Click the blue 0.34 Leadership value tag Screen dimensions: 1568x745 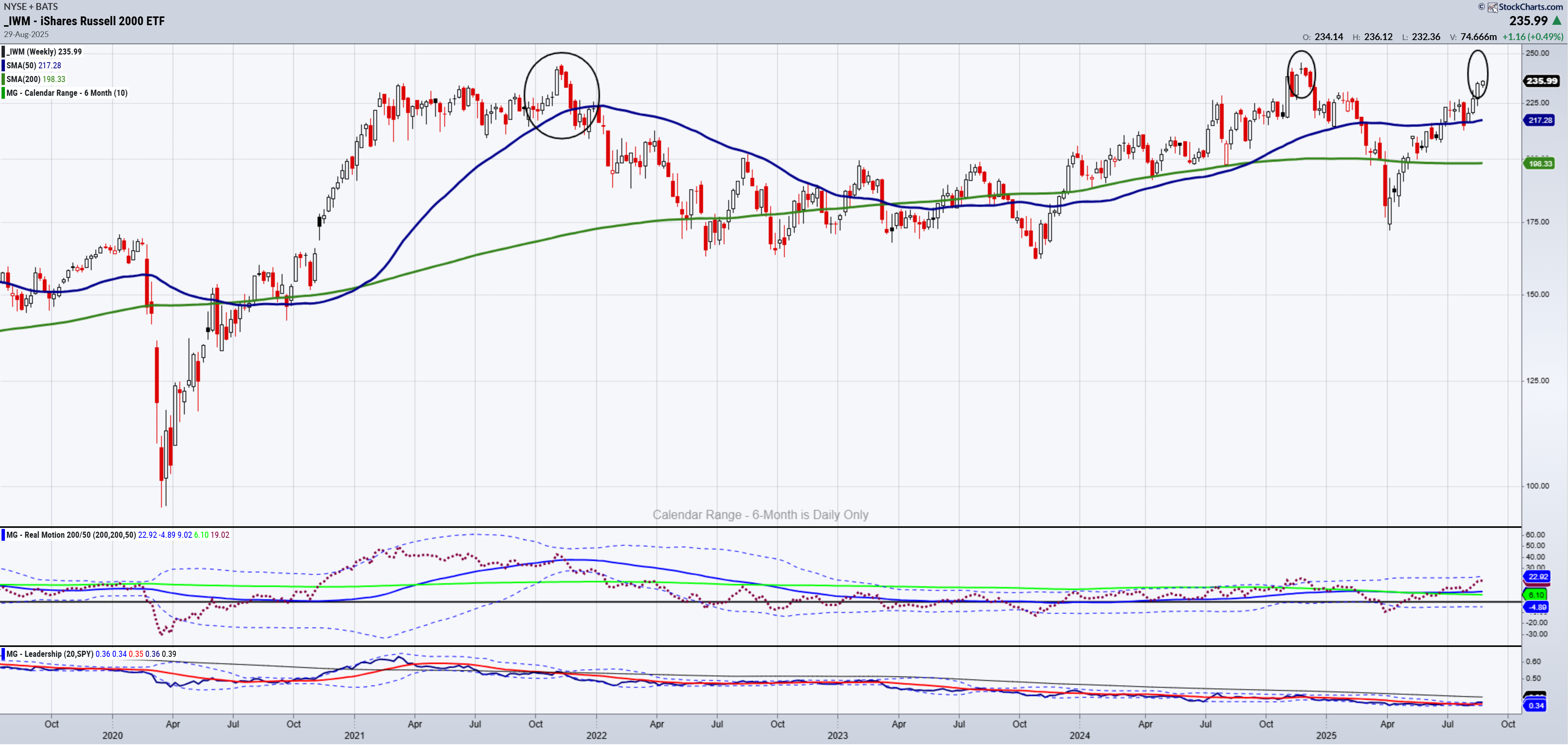pos(1536,706)
